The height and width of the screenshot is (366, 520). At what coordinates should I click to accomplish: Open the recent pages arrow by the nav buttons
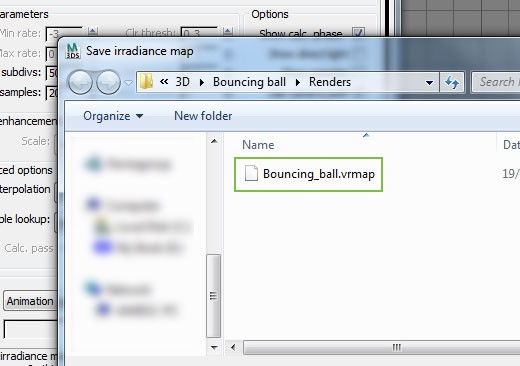click(x=128, y=82)
